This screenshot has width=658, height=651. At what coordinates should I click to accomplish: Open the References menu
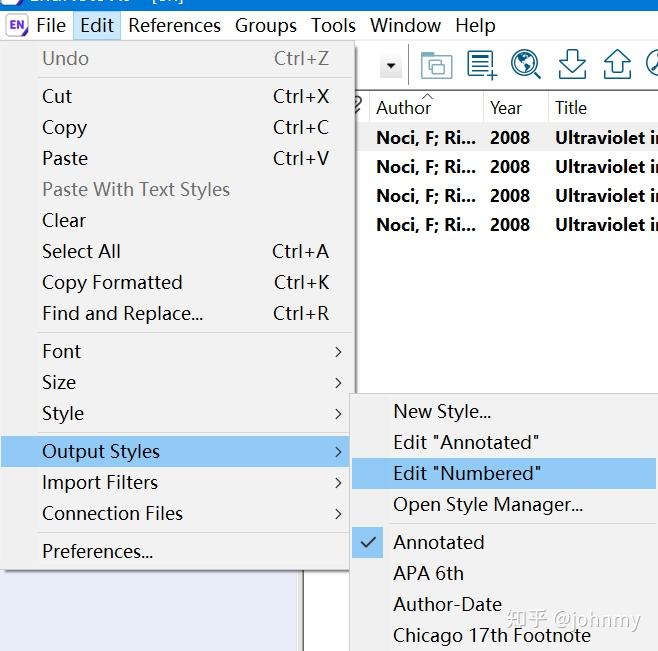coord(174,26)
